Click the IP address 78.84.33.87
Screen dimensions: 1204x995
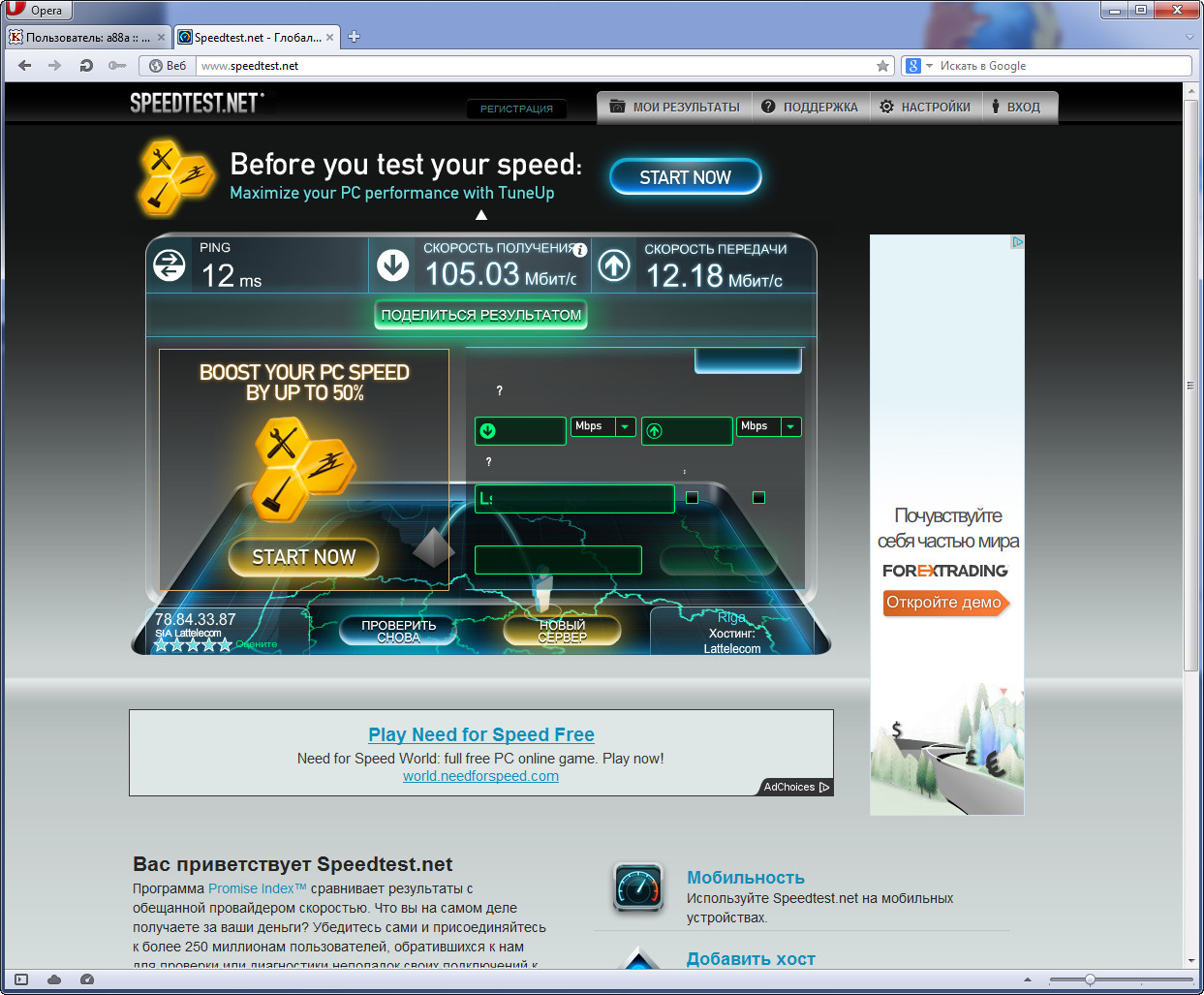pos(196,619)
